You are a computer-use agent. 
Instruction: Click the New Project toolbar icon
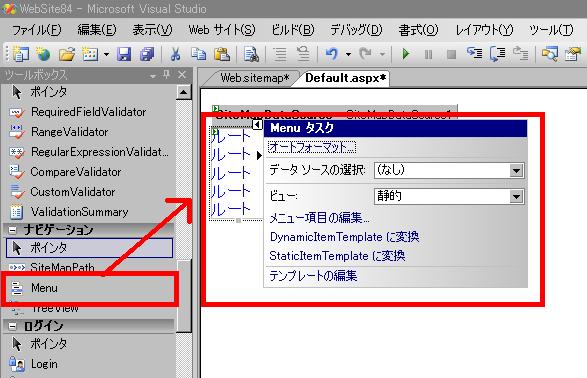click(20, 55)
